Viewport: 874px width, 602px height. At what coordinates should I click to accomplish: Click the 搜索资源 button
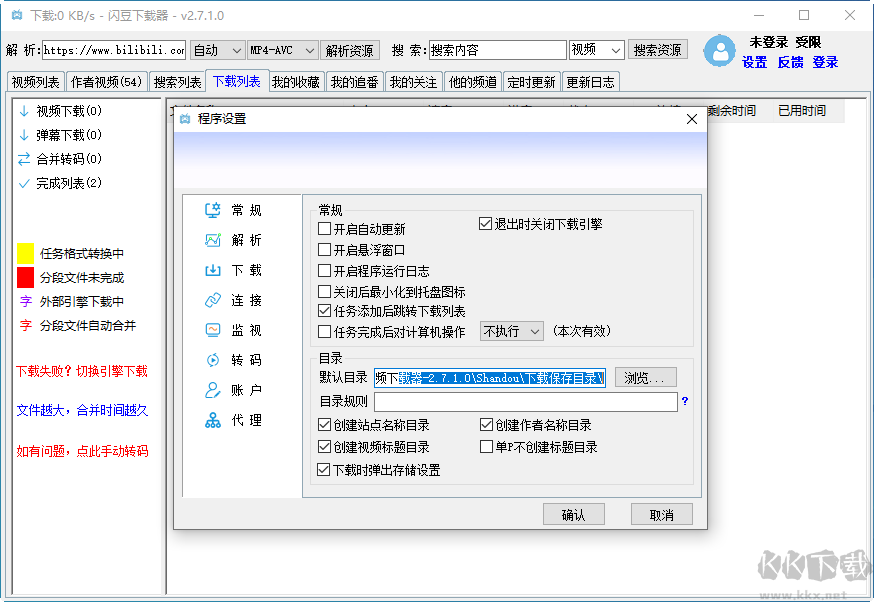tap(658, 50)
